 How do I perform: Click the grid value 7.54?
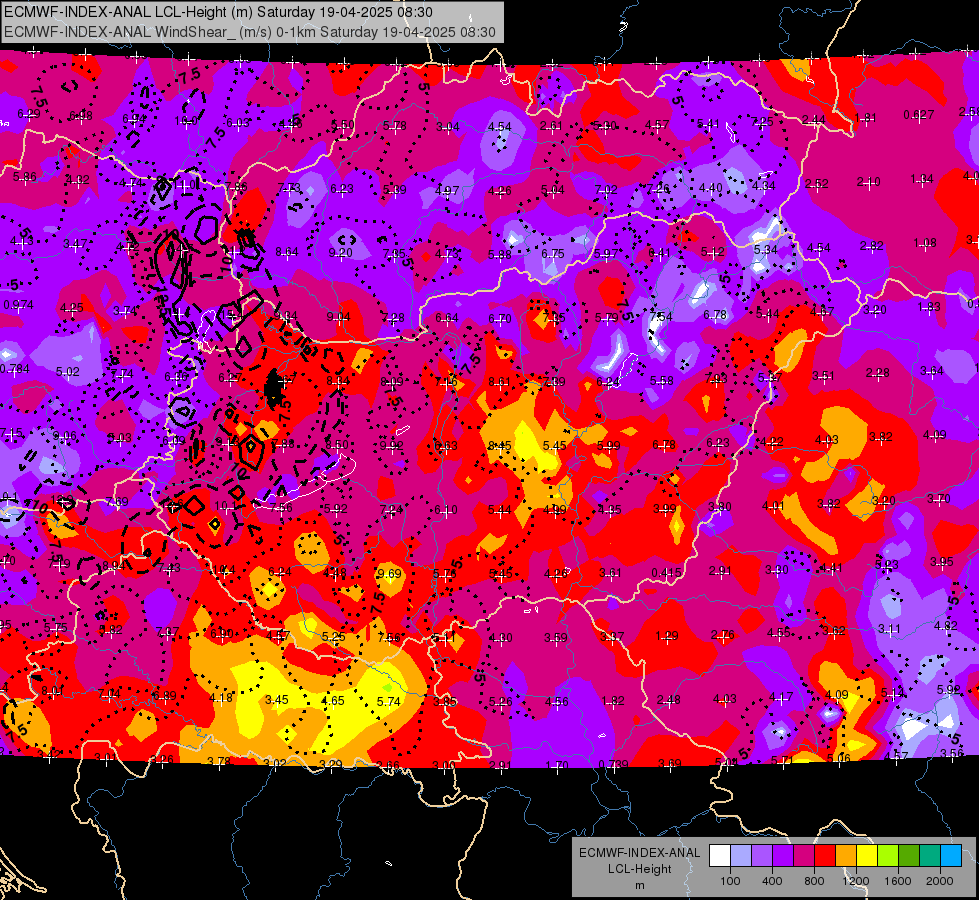pos(661,317)
